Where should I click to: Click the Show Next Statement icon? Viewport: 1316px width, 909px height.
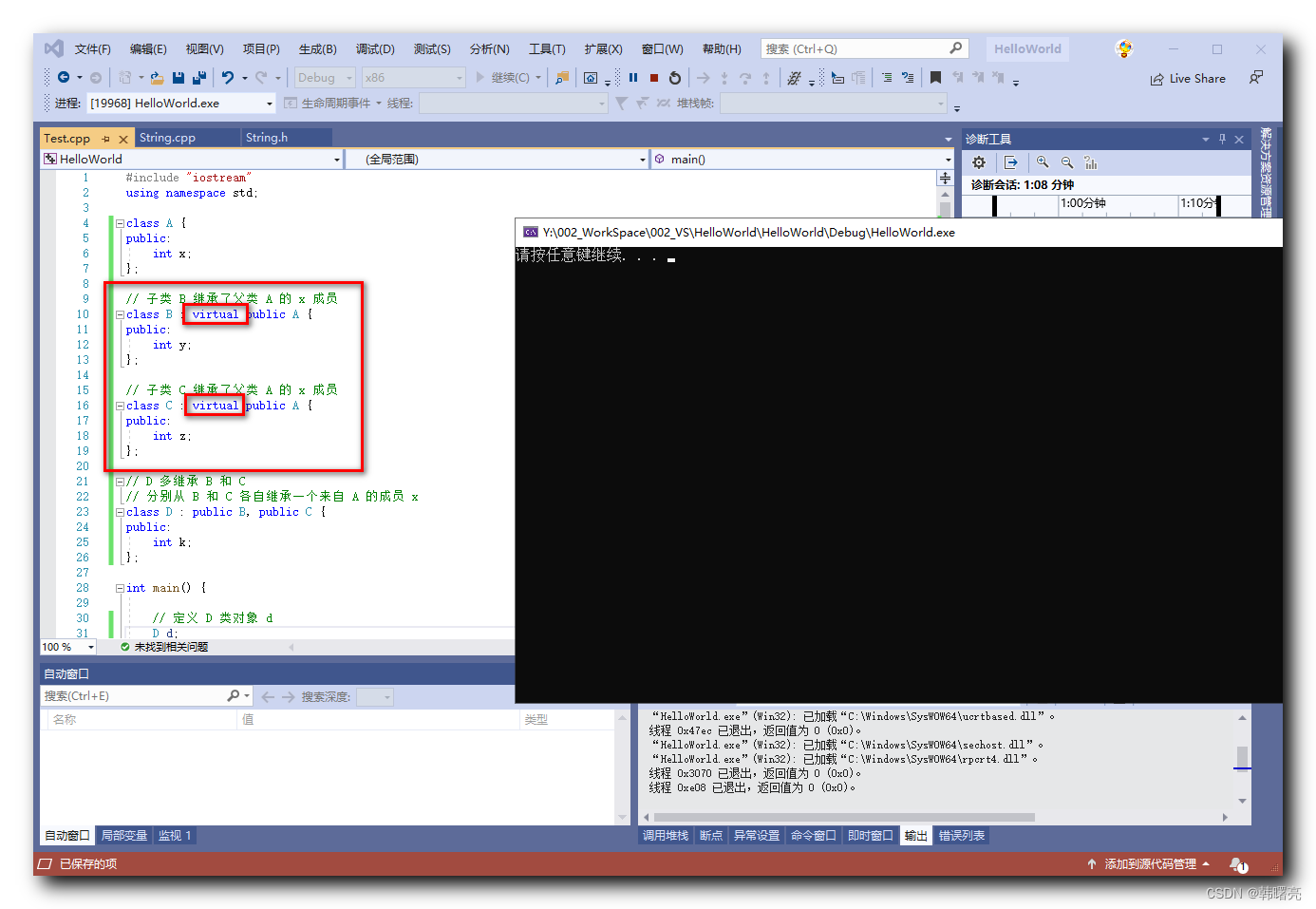[704, 78]
